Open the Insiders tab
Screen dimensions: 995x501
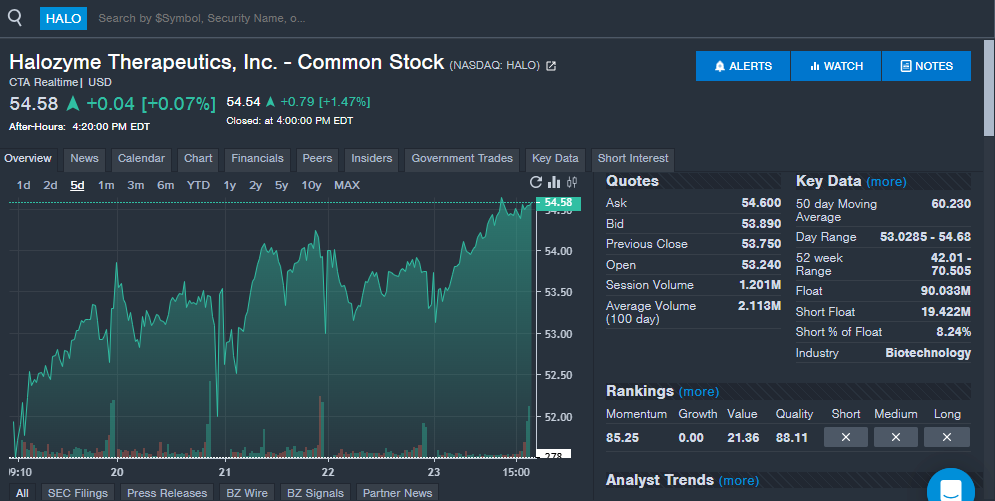click(x=371, y=159)
